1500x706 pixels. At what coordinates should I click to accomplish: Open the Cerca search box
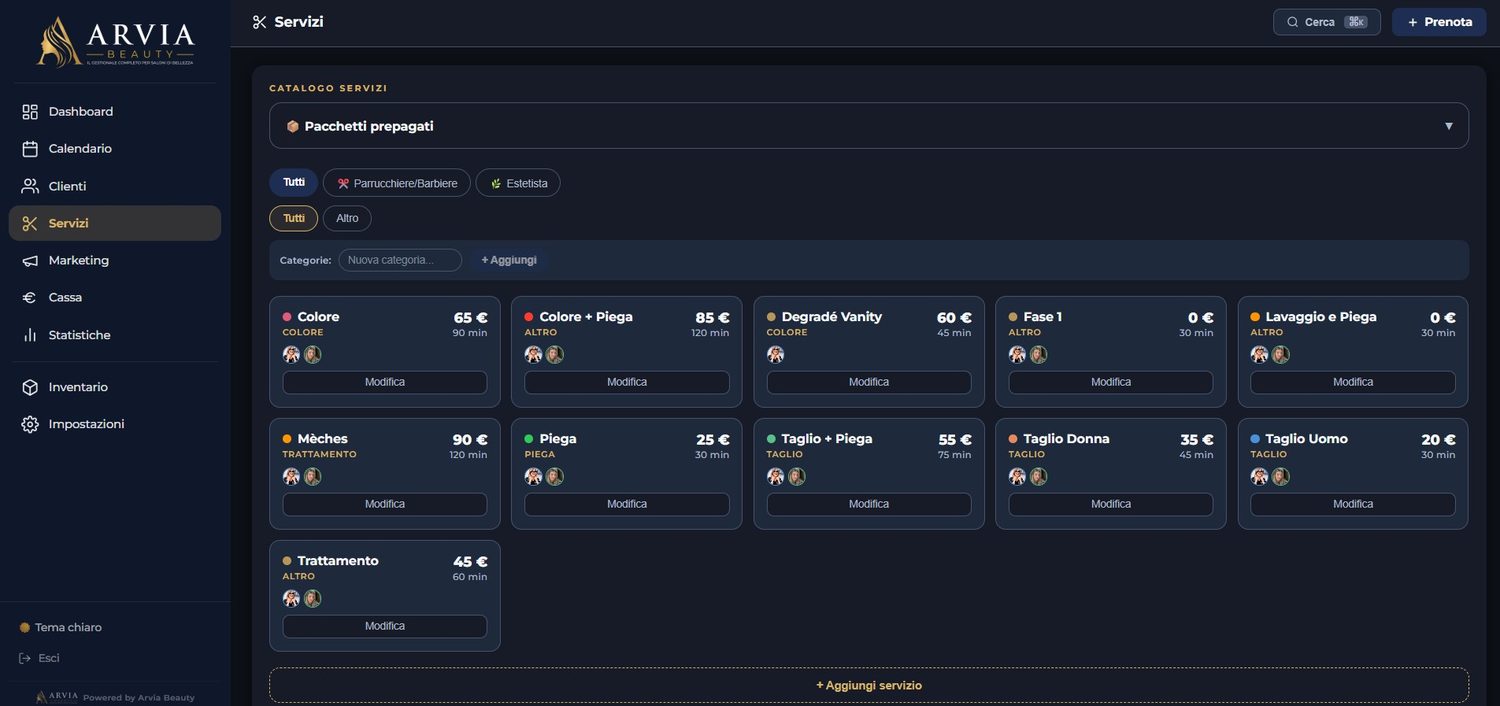pyautogui.click(x=1327, y=22)
